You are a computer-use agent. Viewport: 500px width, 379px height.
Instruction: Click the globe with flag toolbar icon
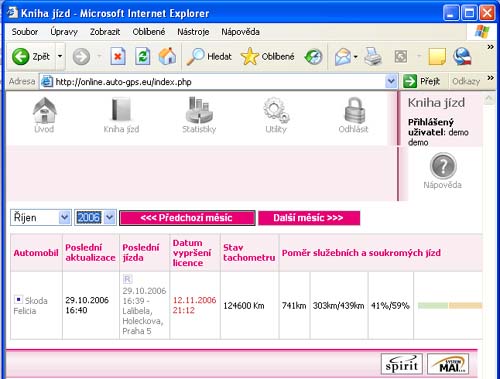(x=462, y=56)
